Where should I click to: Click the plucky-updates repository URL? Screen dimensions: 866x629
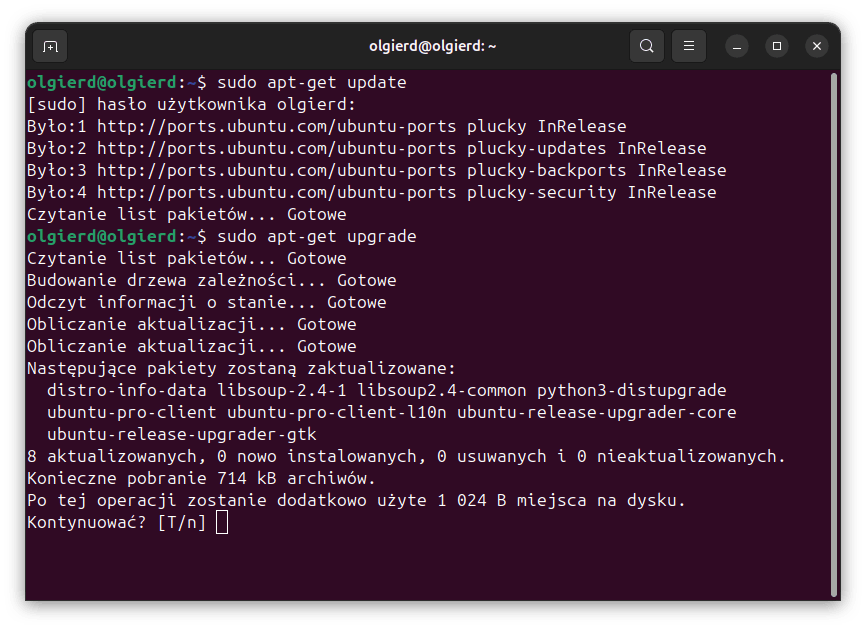(276, 148)
